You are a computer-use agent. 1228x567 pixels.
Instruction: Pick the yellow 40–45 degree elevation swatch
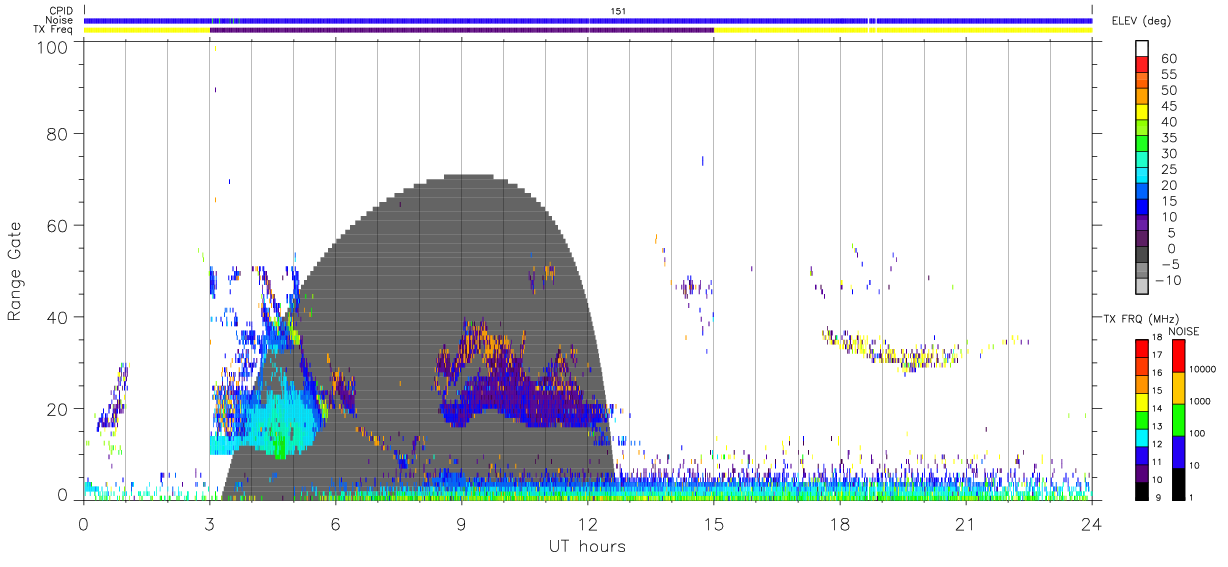(1141, 113)
